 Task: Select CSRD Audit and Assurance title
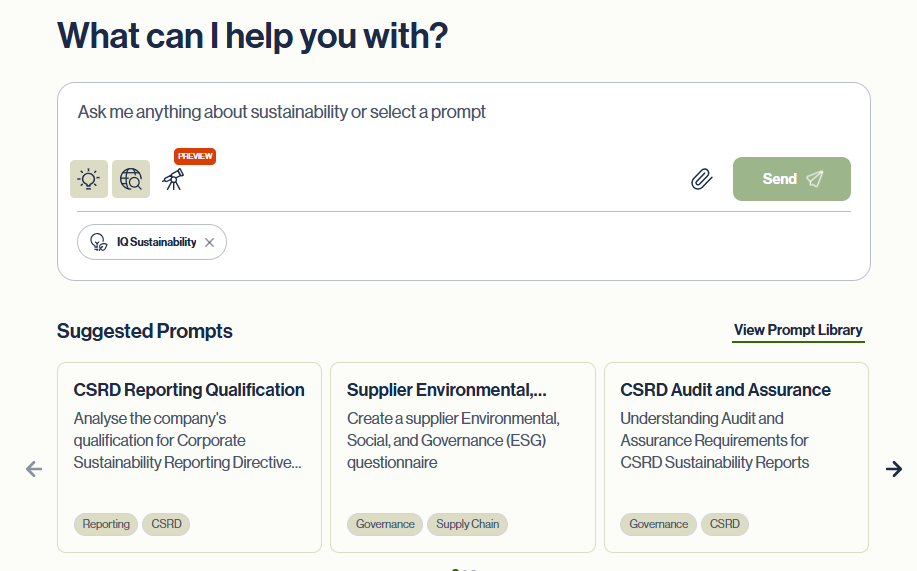(725, 390)
